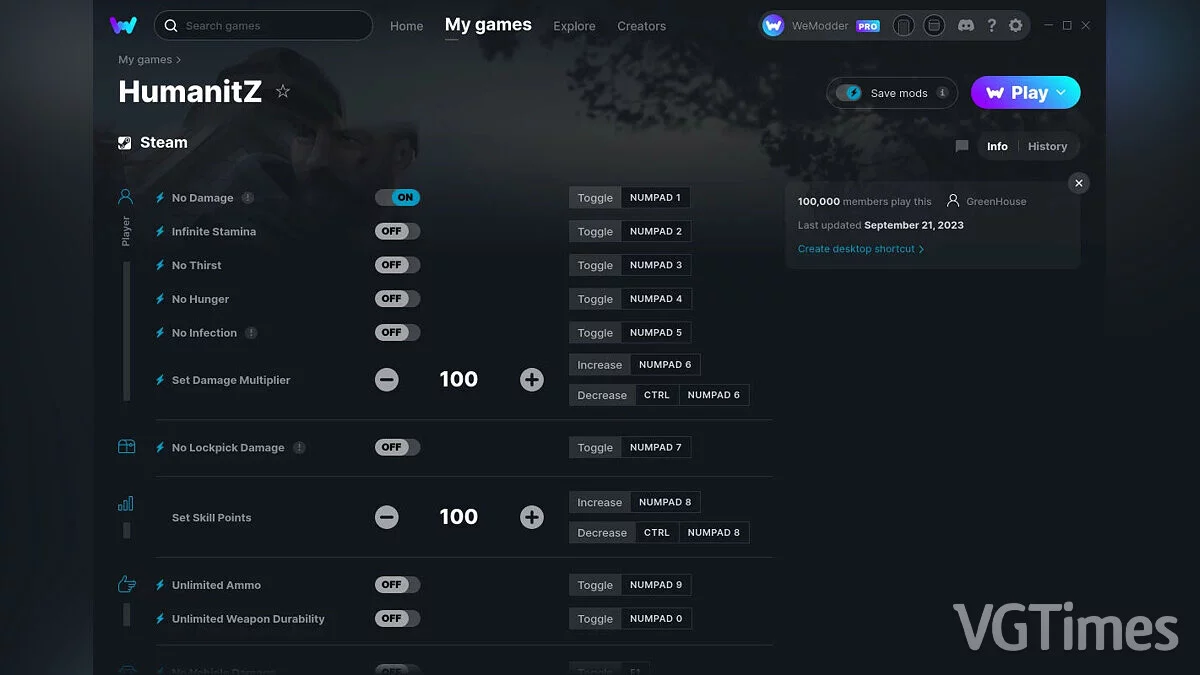Click the GreenHouse author user icon
The width and height of the screenshot is (1200, 675).
click(x=953, y=201)
